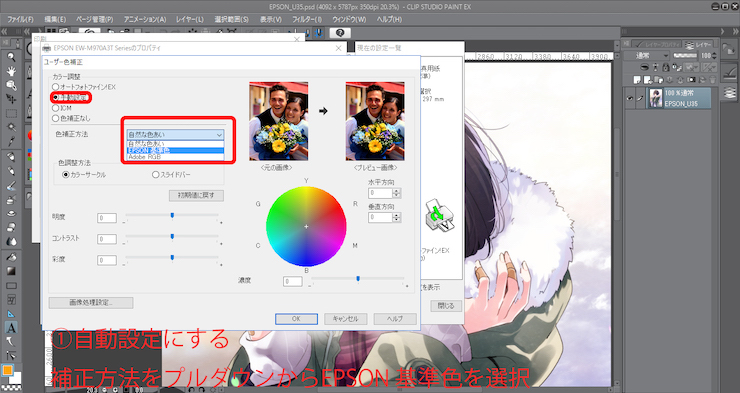Select the Pencil tool
740x393 pixels.
pos(11,171)
